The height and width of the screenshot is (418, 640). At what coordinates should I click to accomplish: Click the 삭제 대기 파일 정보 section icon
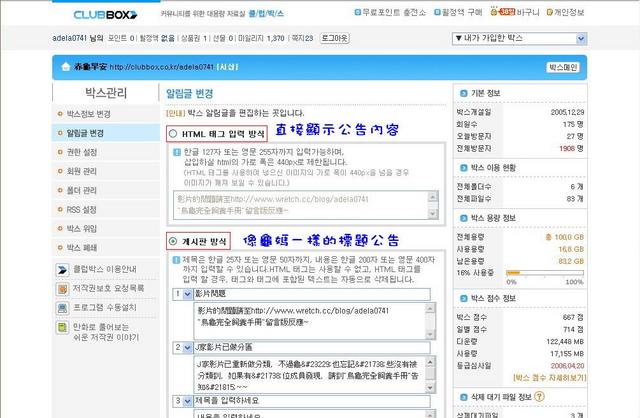(x=463, y=397)
